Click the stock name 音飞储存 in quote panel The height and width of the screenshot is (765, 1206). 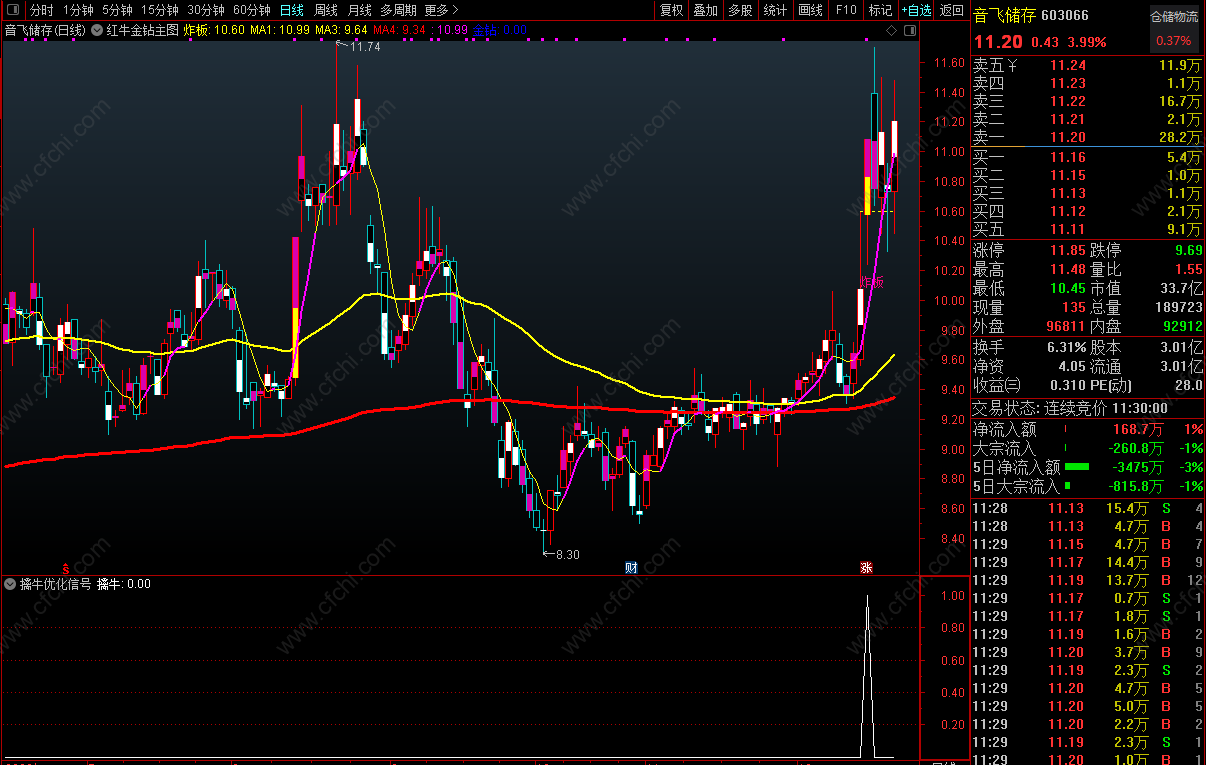[x=1003, y=15]
